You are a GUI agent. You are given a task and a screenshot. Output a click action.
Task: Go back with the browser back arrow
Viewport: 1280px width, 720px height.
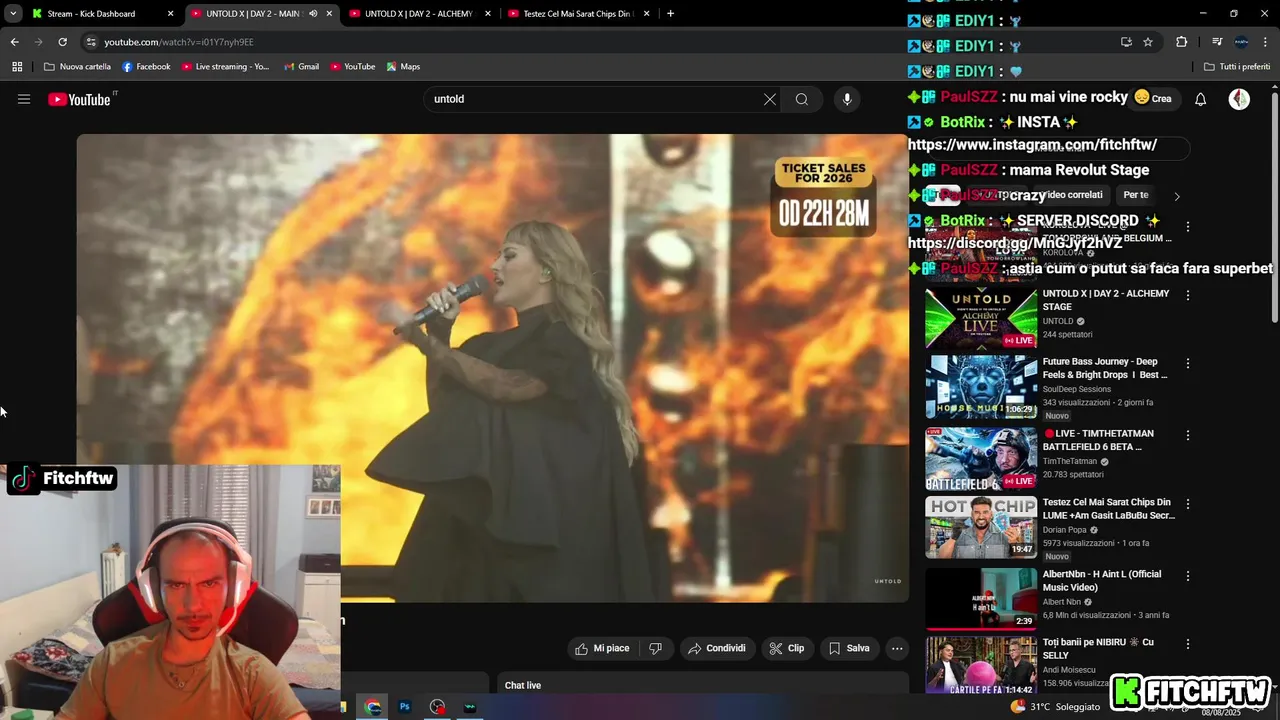(14, 42)
